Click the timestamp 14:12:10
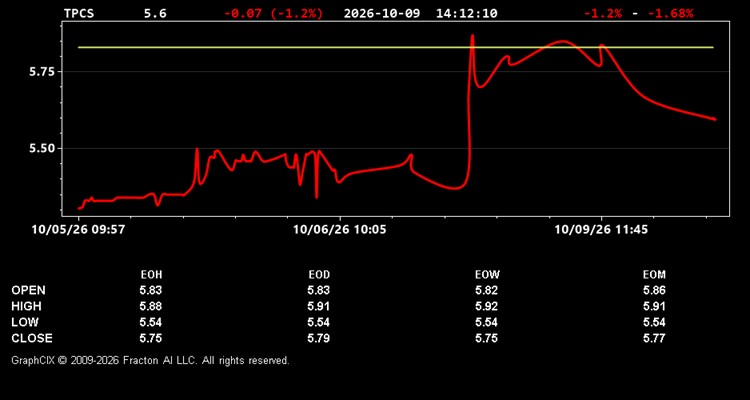This screenshot has height=400, width=750. (466, 13)
